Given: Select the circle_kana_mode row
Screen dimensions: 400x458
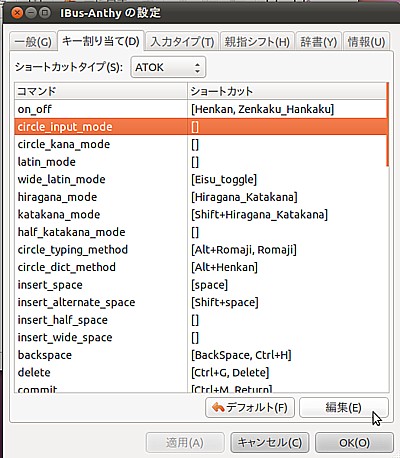Looking at the screenshot, I should [200, 144].
